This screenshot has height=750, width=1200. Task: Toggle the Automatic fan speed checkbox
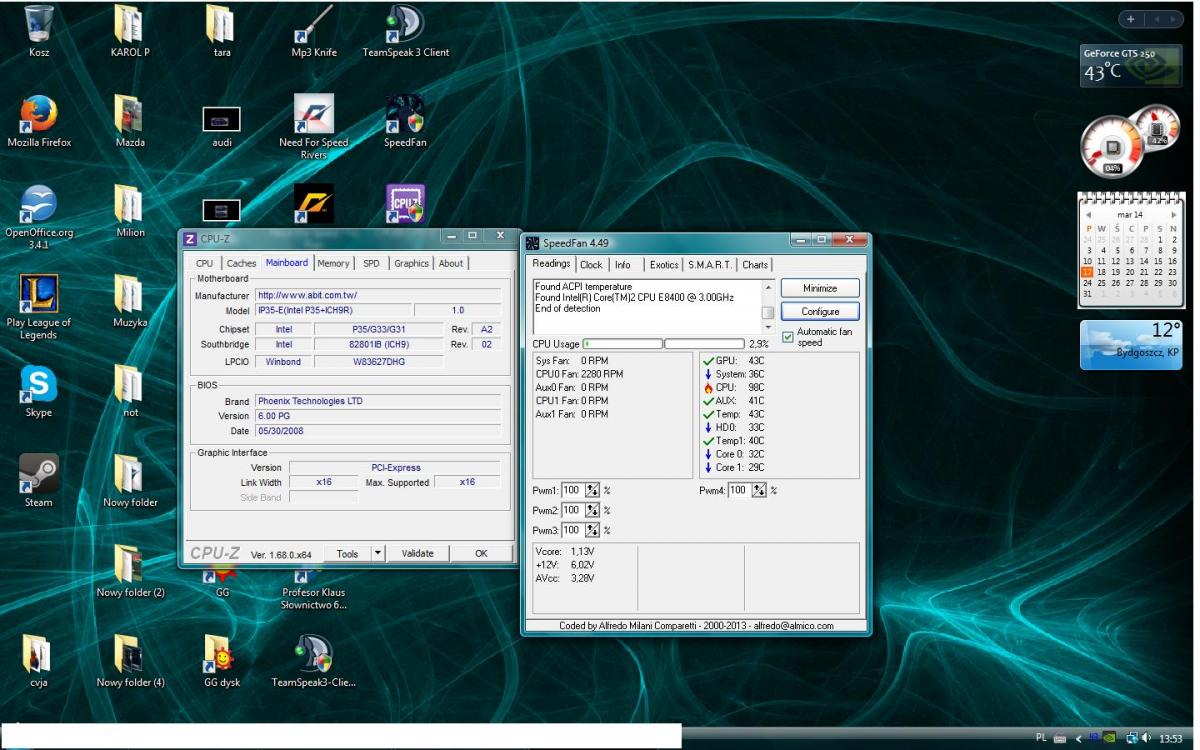point(787,336)
